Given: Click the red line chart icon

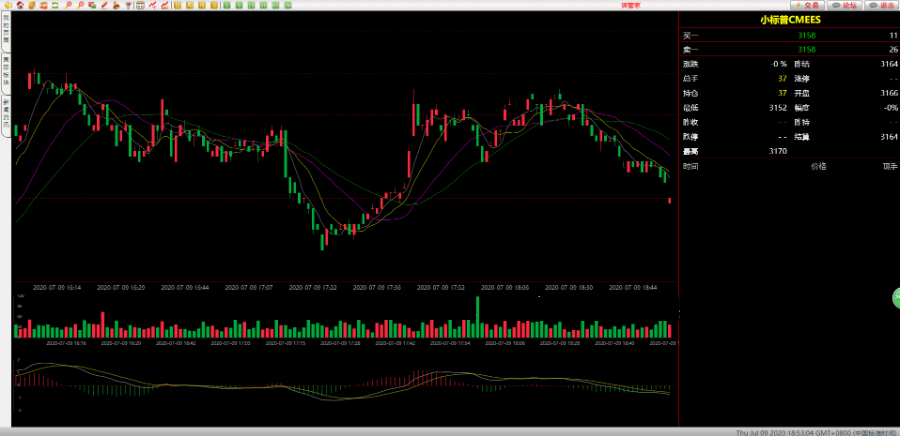Looking at the screenshot, I should (152, 5).
